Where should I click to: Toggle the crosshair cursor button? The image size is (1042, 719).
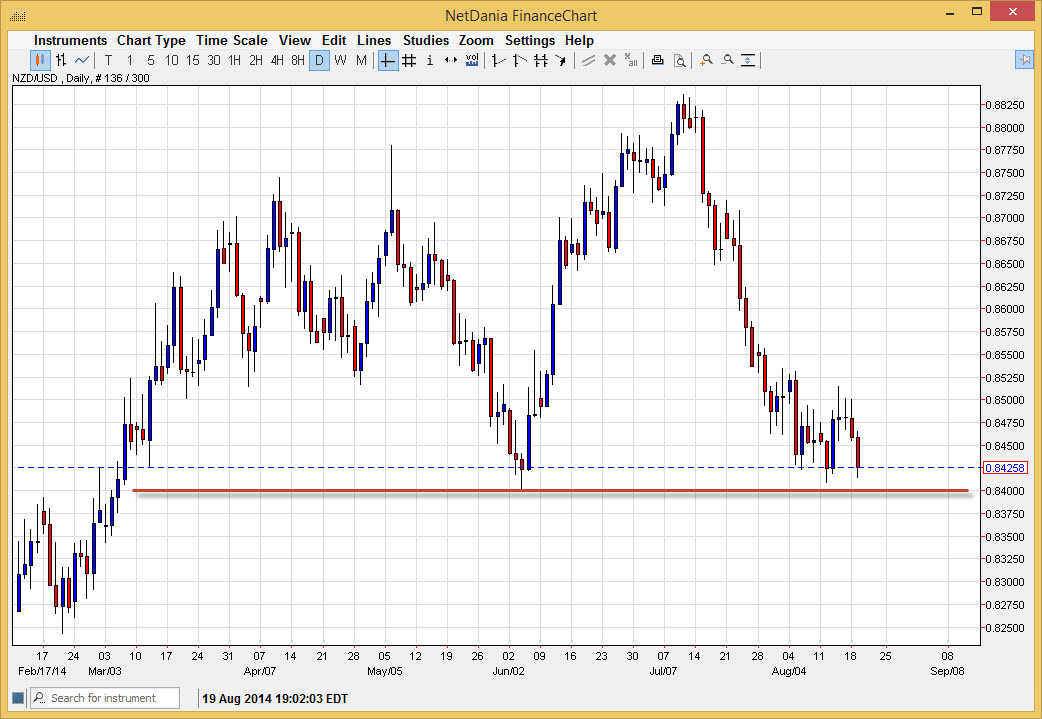click(388, 61)
